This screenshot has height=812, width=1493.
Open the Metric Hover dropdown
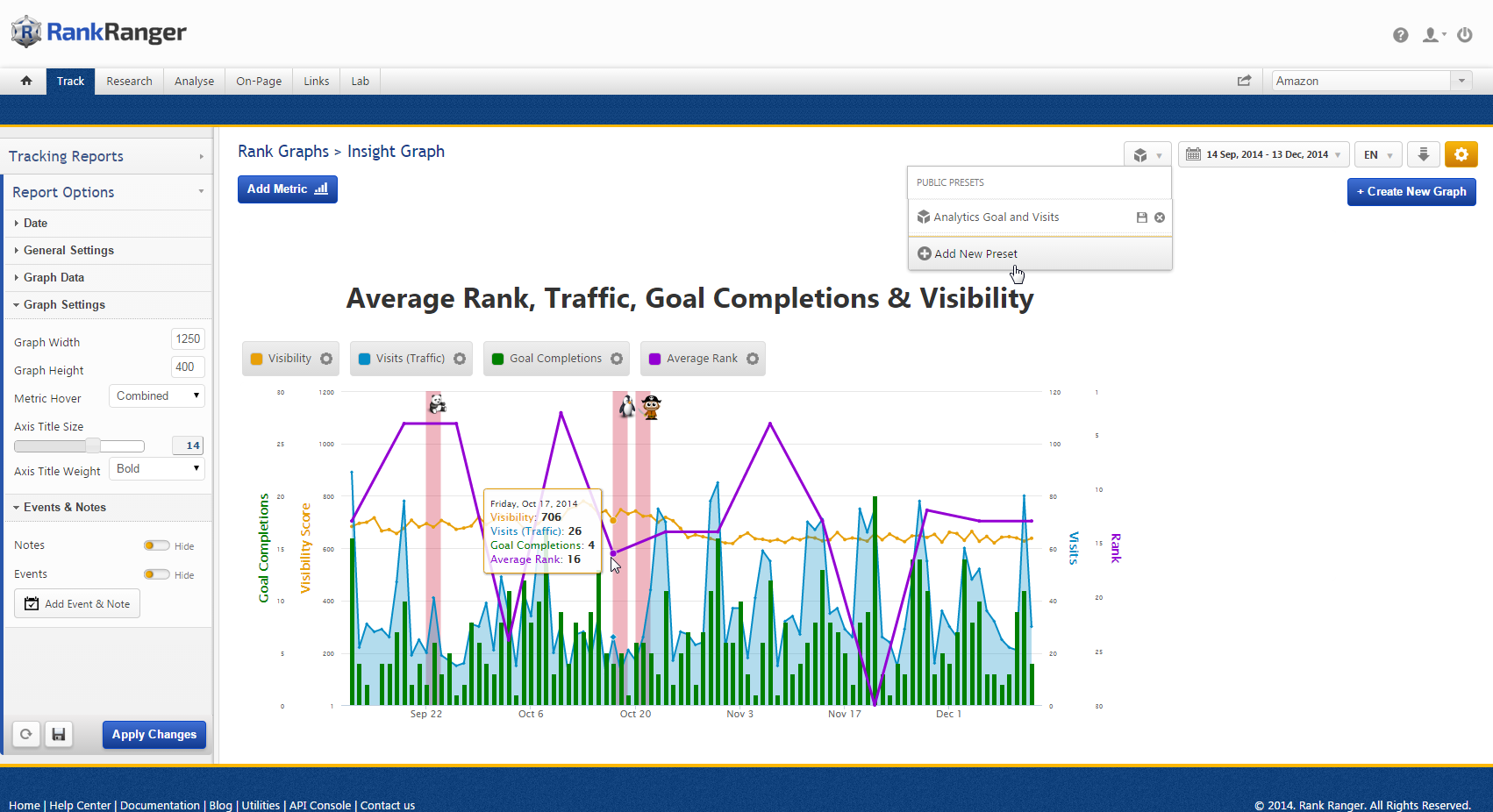[x=157, y=396]
